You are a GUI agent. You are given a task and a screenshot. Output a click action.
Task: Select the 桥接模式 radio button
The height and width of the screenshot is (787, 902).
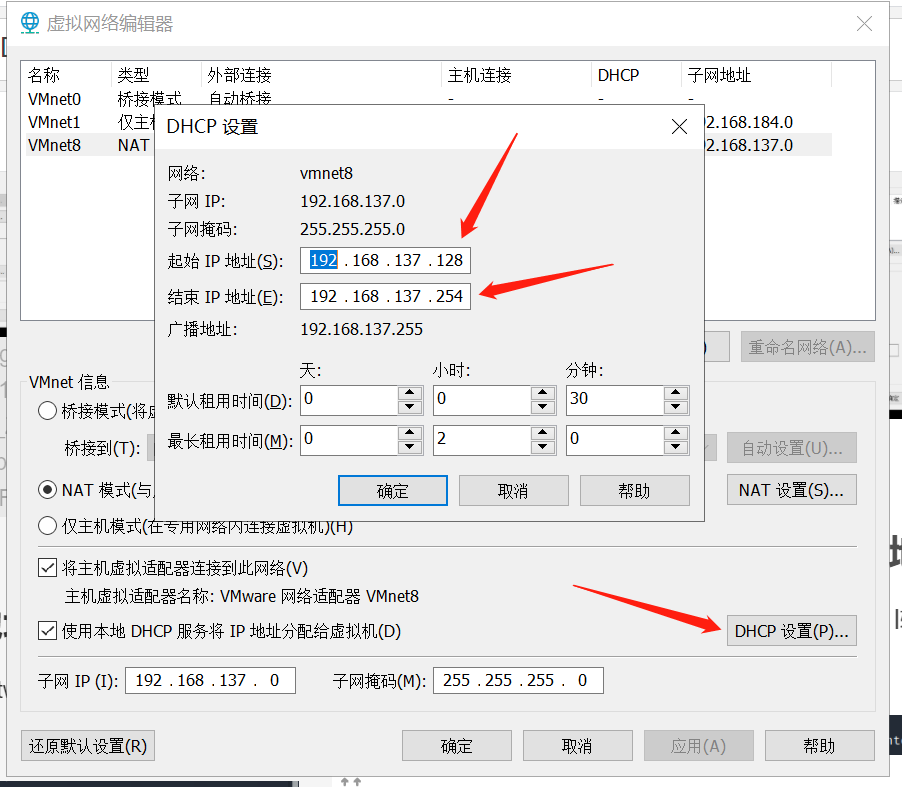coord(46,411)
